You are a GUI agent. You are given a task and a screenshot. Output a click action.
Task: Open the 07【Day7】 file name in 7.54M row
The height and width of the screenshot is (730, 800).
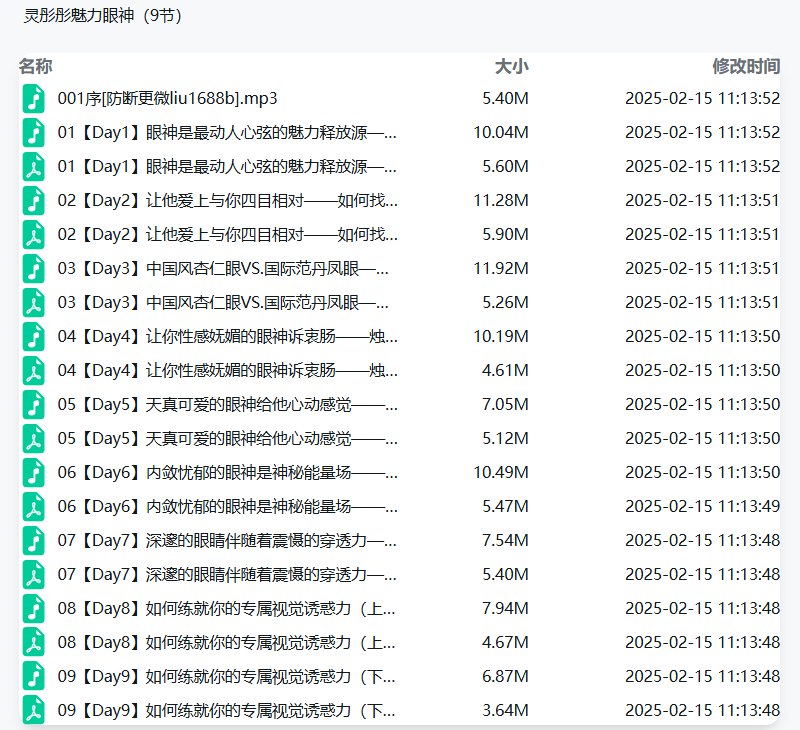pos(227,541)
